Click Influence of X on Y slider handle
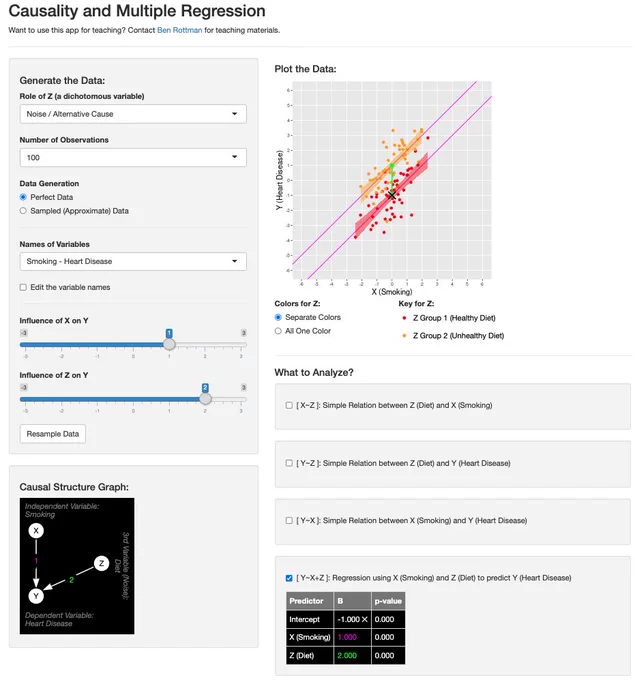Image resolution: width=635 pixels, height=680 pixels. click(169, 344)
